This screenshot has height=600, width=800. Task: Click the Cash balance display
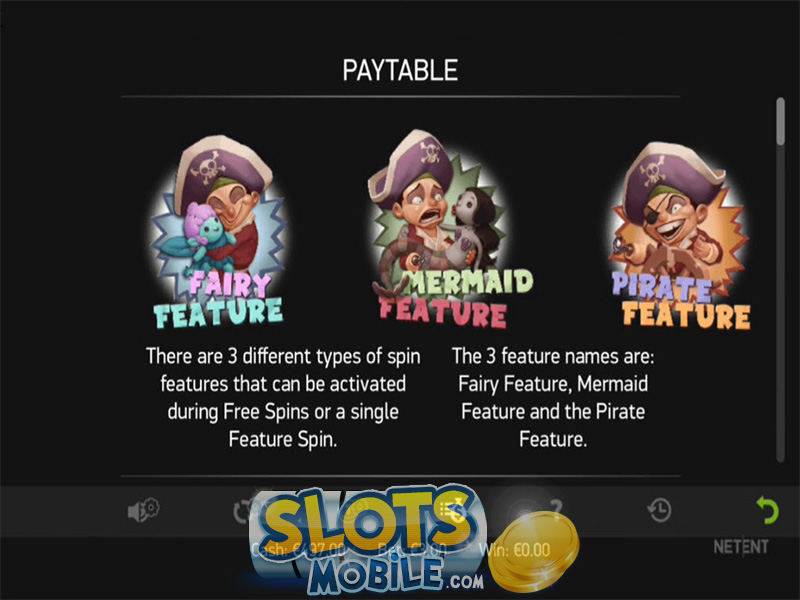(298, 550)
